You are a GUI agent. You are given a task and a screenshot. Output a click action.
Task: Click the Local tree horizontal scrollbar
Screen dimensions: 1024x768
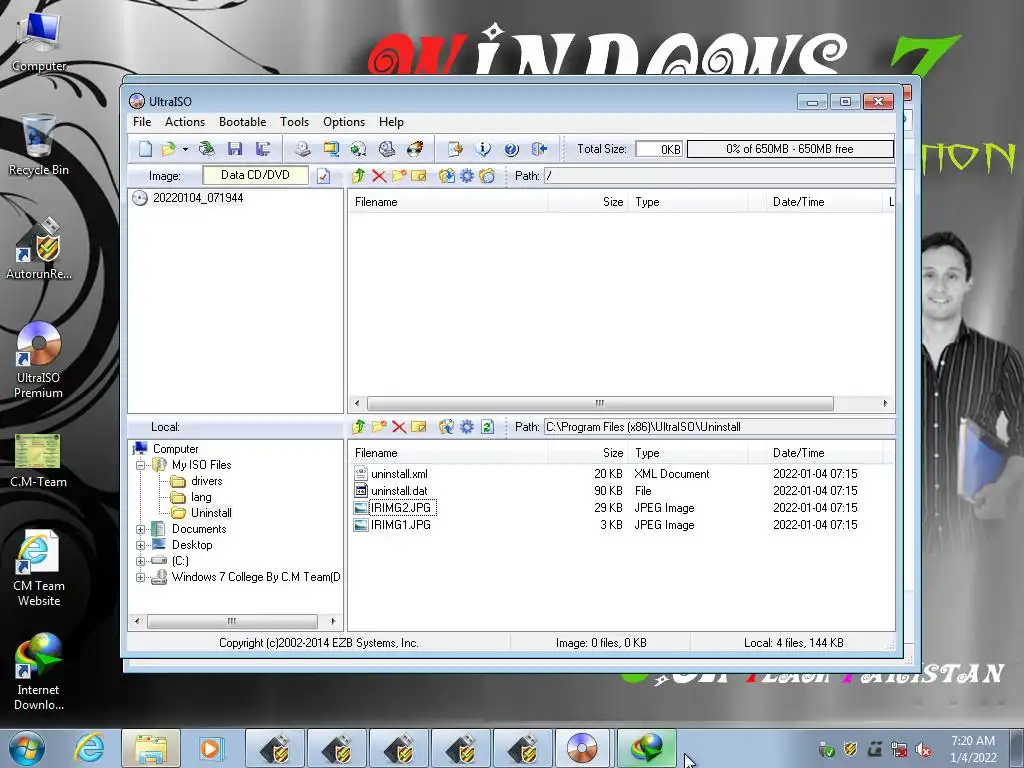[234, 621]
